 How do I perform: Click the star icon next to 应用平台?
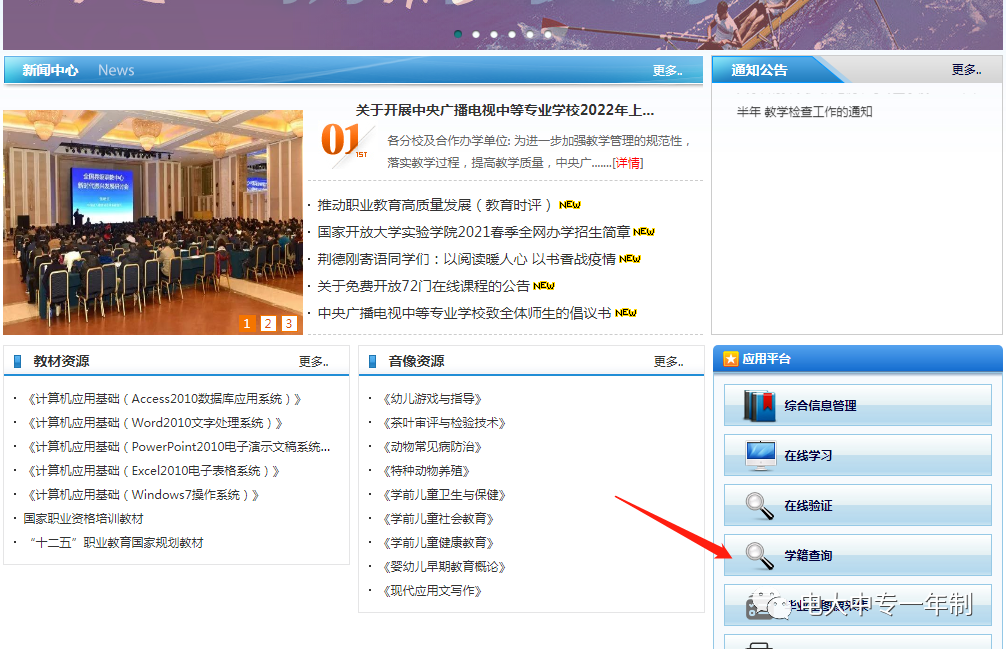pos(731,359)
